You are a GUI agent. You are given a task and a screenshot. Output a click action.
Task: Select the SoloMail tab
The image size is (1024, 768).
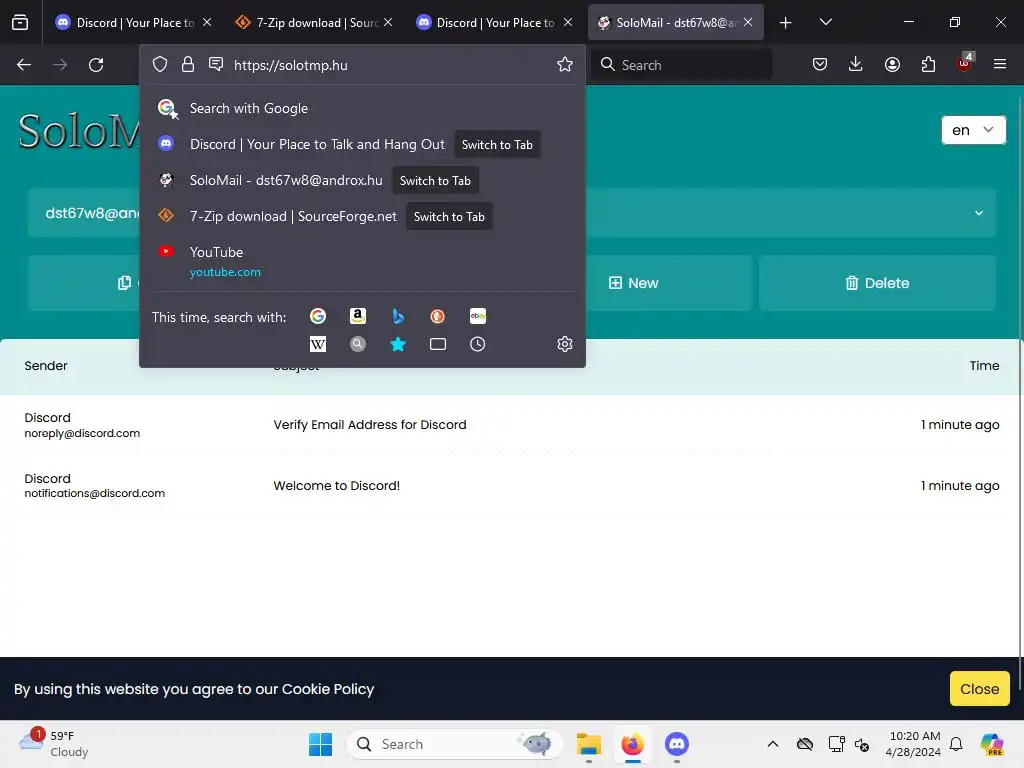[675, 22]
